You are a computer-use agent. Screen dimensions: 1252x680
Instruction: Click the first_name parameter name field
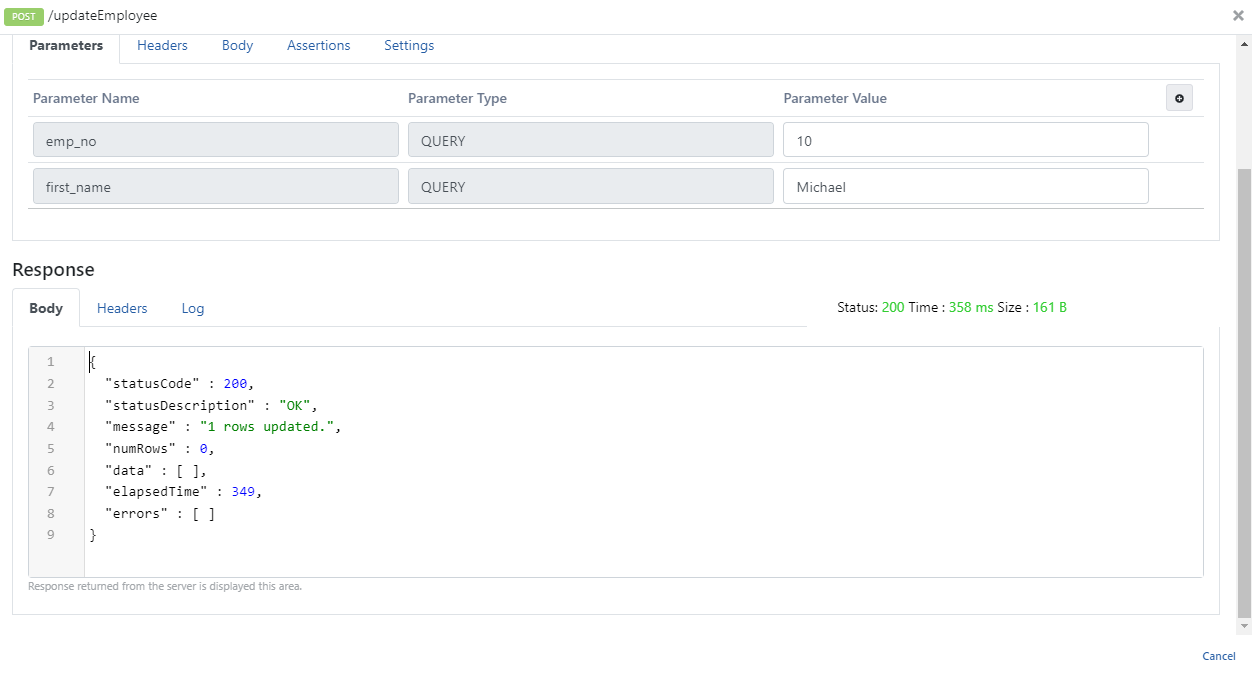click(x=215, y=186)
